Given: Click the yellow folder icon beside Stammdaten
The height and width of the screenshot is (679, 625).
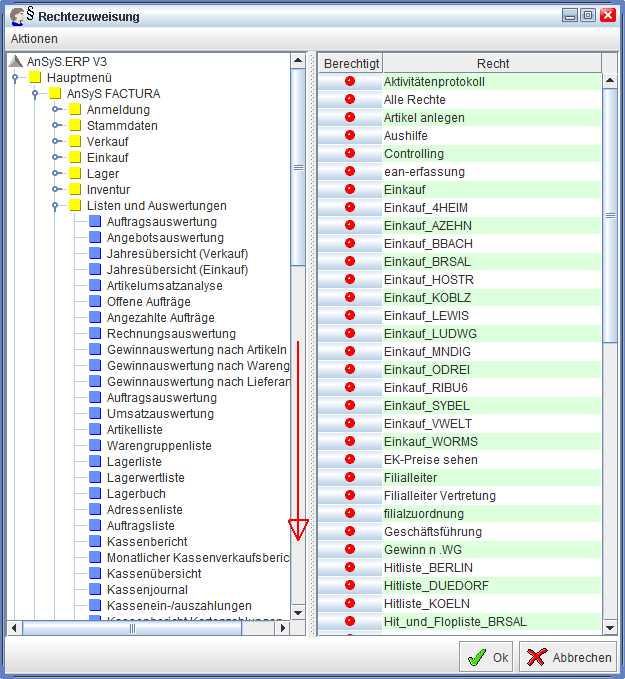Looking at the screenshot, I should coord(75,126).
